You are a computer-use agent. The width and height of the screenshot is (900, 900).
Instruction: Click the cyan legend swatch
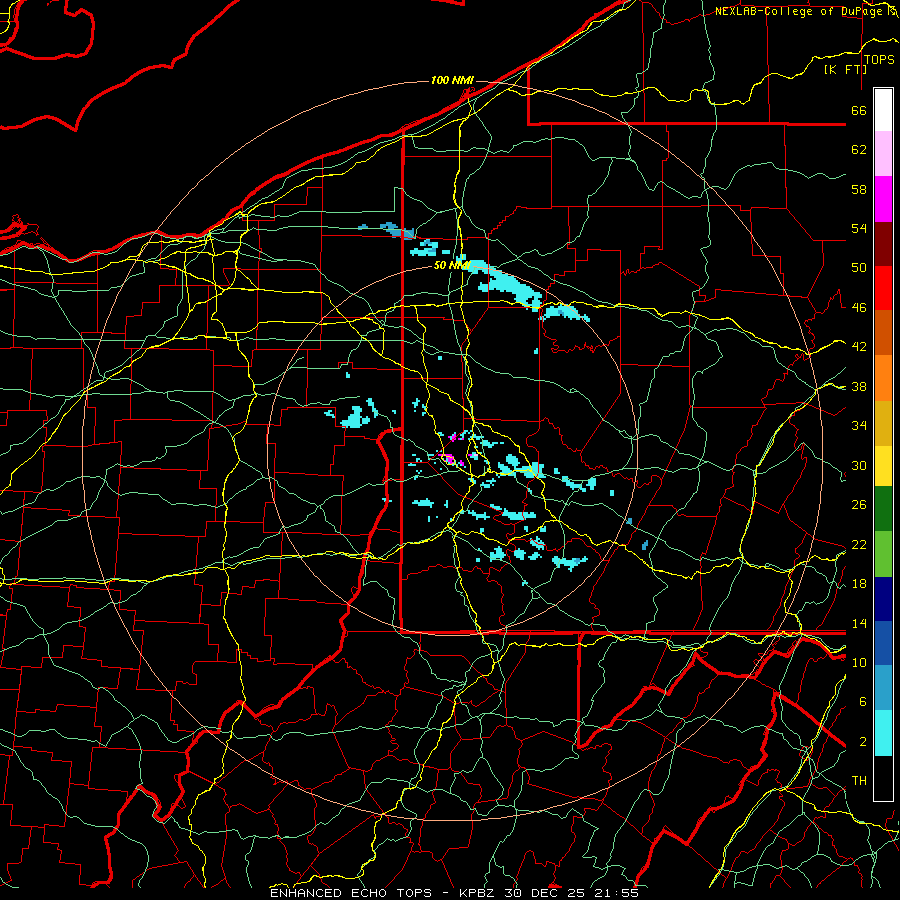(883, 733)
